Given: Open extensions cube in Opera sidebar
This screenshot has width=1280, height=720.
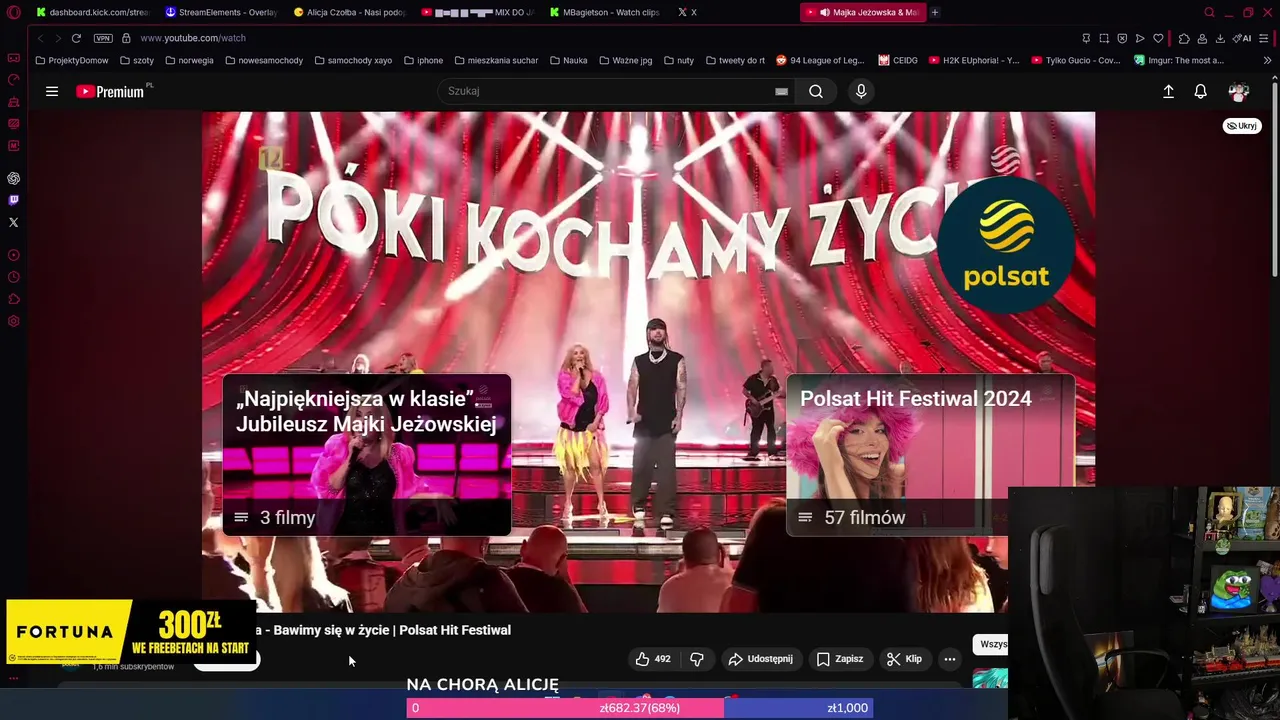Looking at the screenshot, I should click(x=13, y=299).
